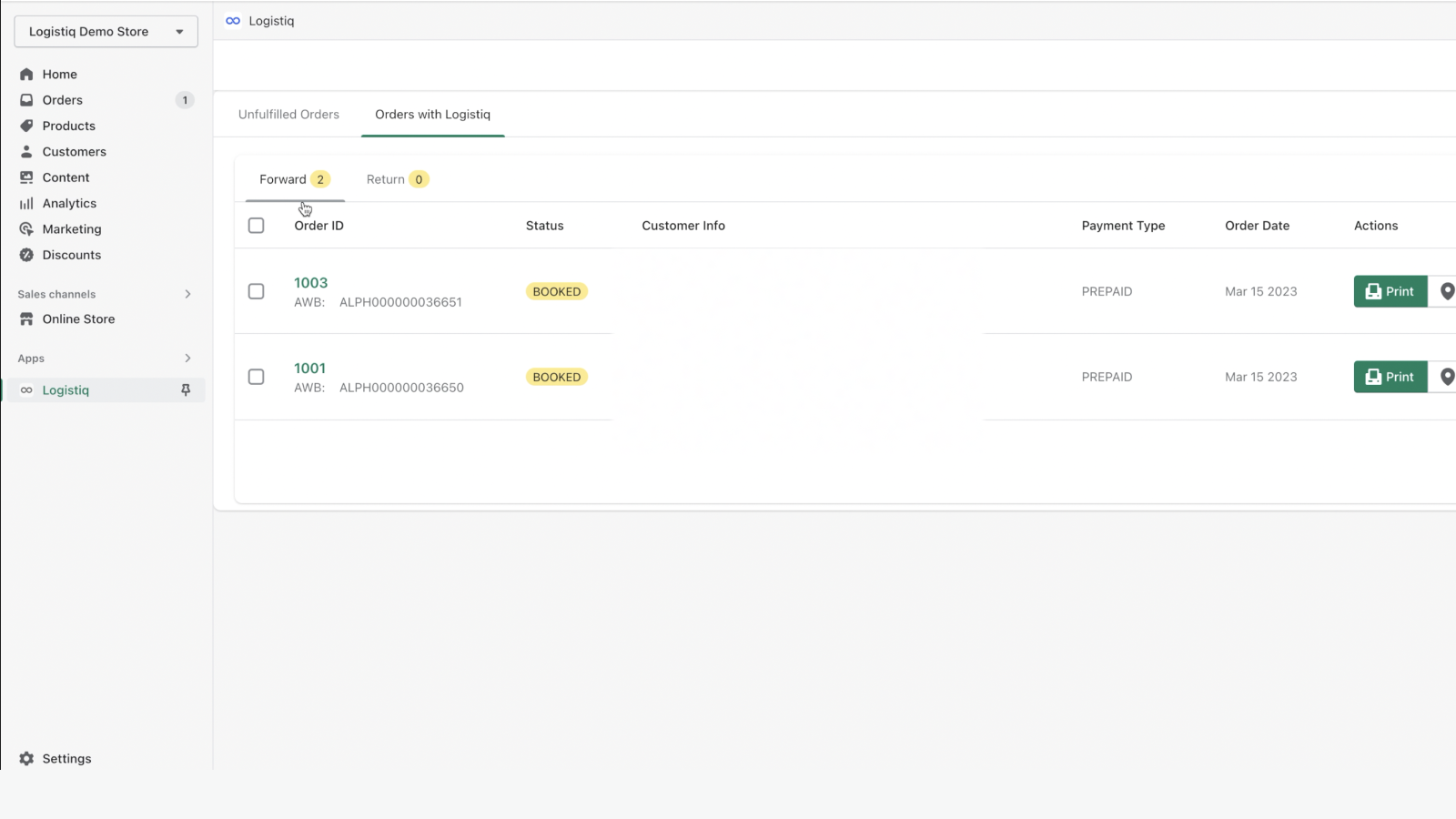1456x819 pixels.
Task: Click the BOOKED status badge for order 1003
Action: pyautogui.click(x=557, y=291)
